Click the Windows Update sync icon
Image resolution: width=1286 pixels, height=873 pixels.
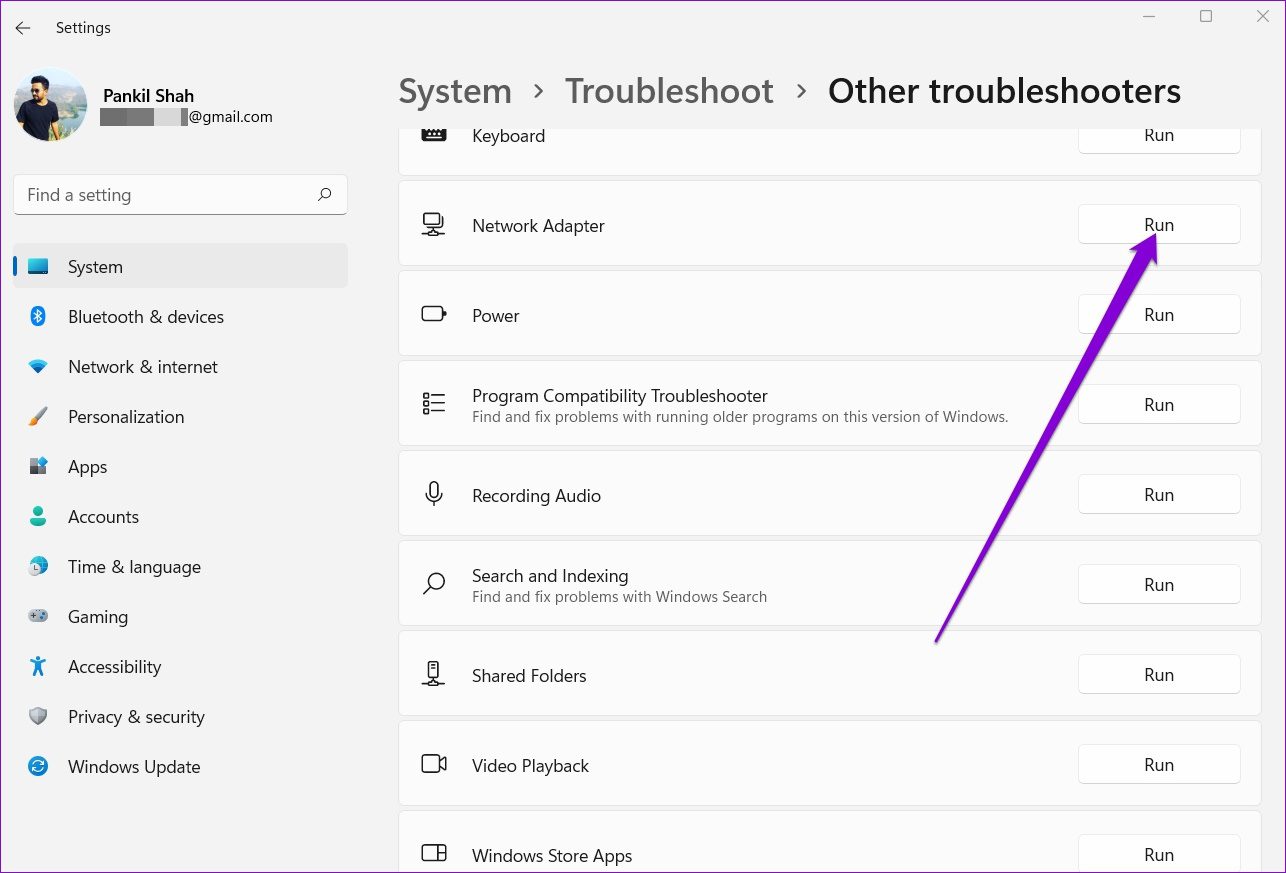pyautogui.click(x=38, y=767)
